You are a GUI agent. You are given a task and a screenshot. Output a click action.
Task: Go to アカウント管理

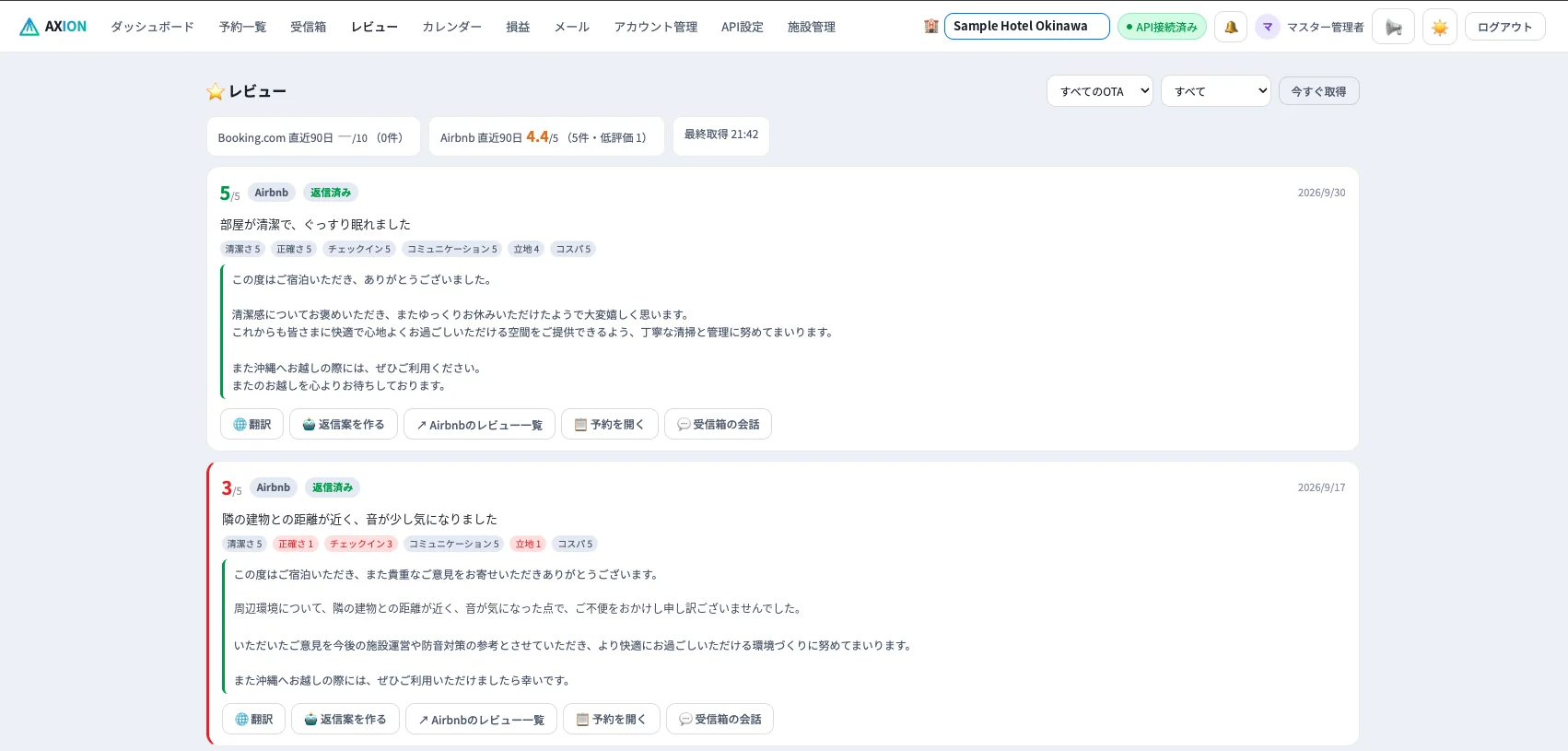click(656, 27)
